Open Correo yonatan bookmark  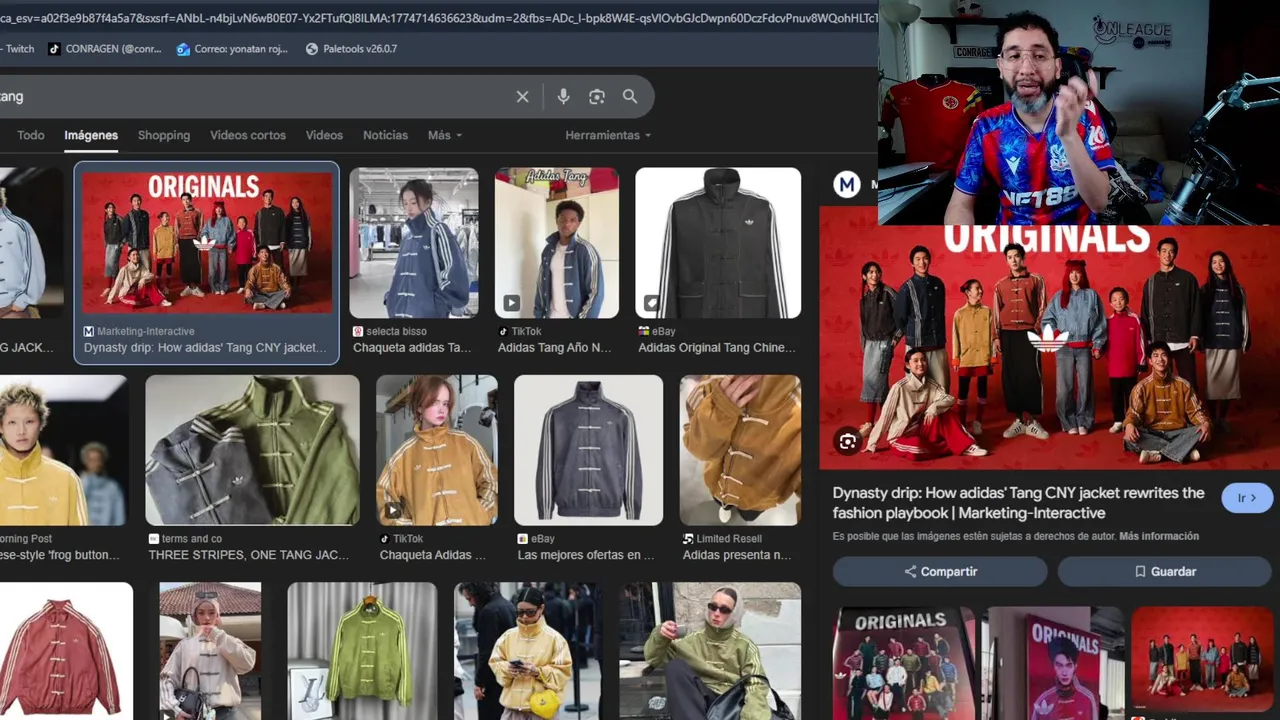pyautogui.click(x=233, y=48)
